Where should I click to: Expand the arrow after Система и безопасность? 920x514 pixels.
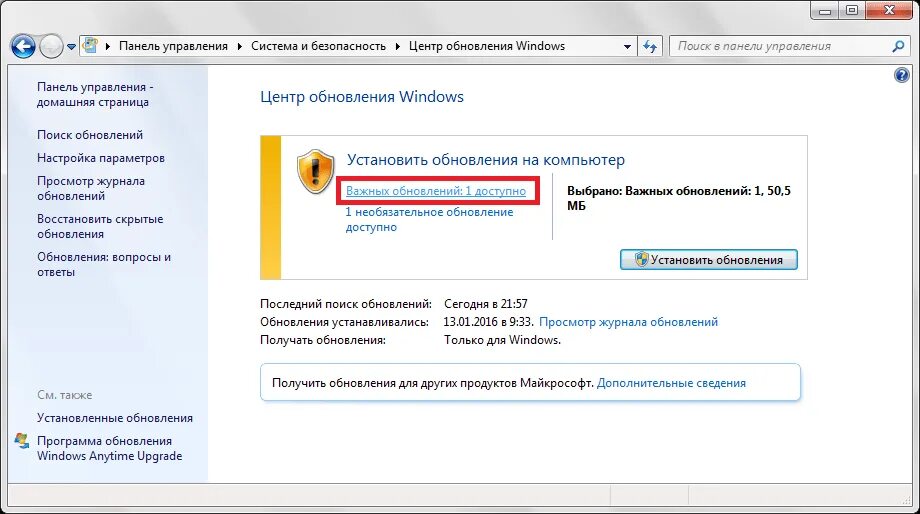(x=397, y=46)
